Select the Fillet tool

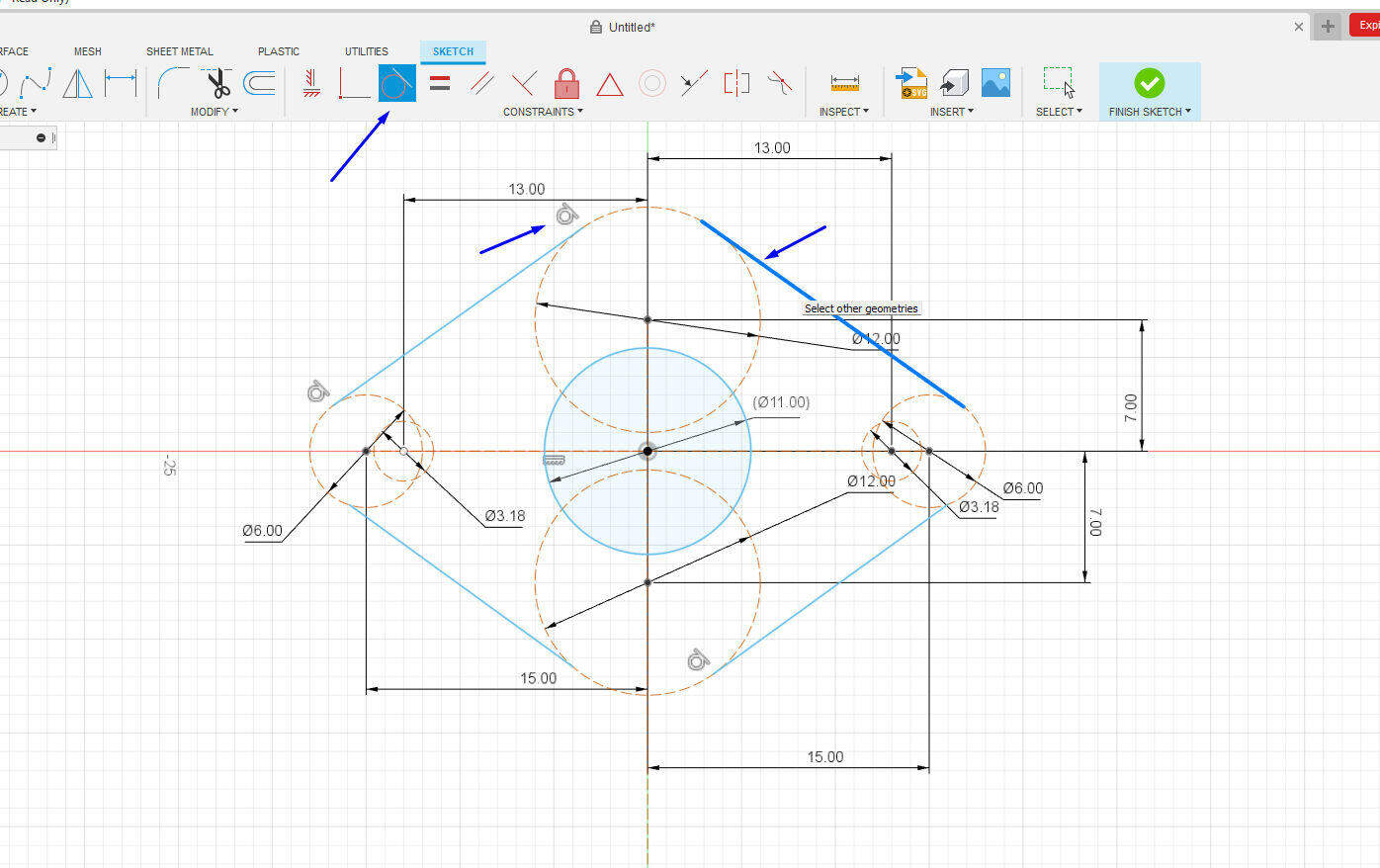(172, 83)
